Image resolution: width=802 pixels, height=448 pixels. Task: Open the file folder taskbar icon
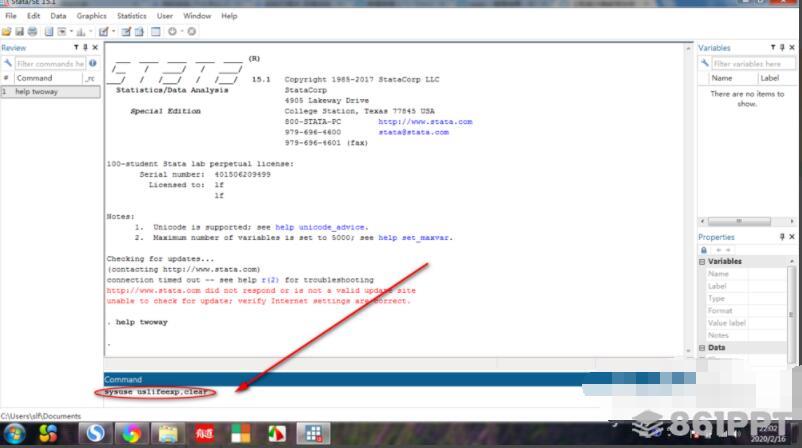point(168,434)
